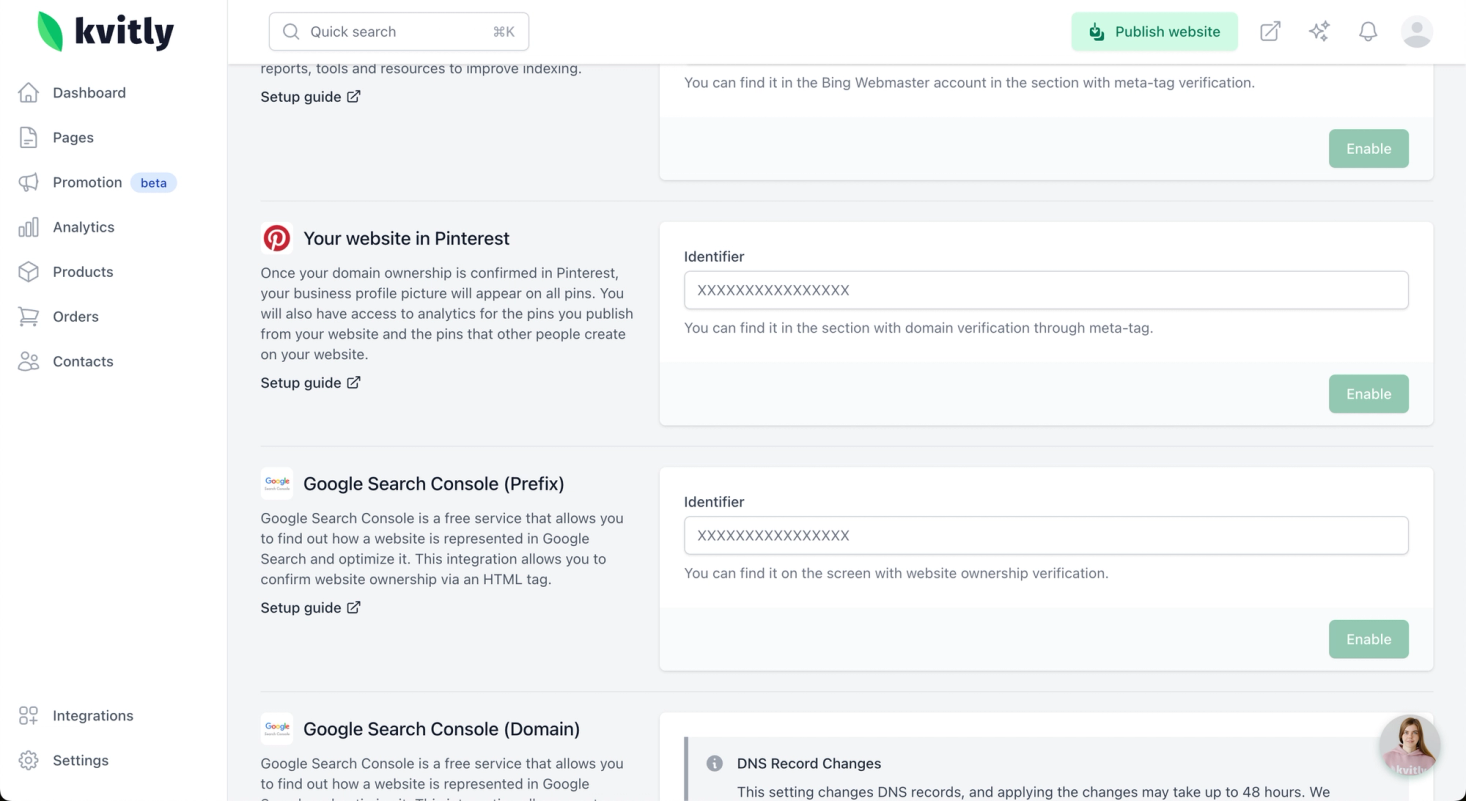
Task: Focus the Quick search field
Action: [399, 32]
